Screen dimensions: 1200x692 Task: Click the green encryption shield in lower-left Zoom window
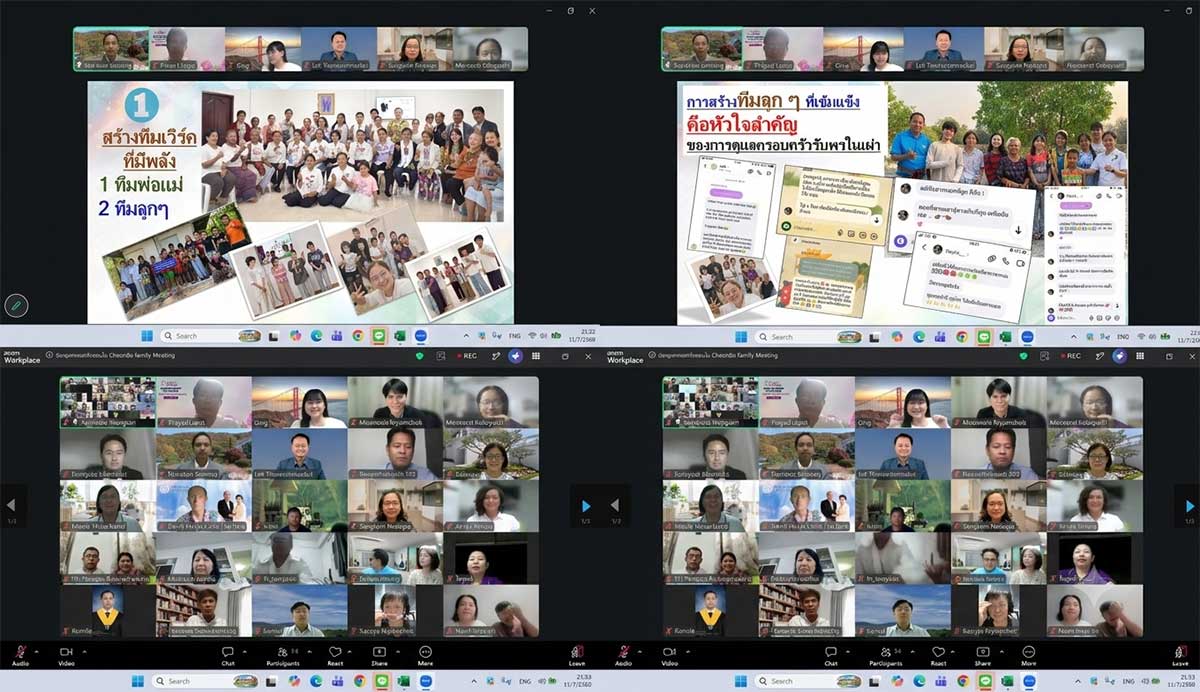click(419, 356)
